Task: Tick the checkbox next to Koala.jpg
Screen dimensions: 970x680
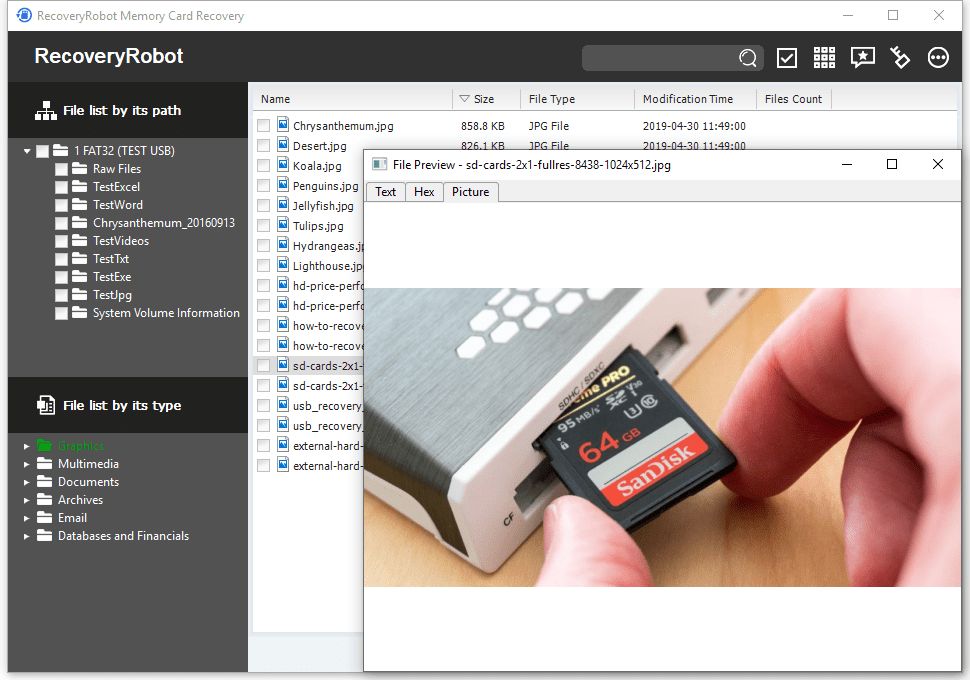Action: [x=264, y=166]
